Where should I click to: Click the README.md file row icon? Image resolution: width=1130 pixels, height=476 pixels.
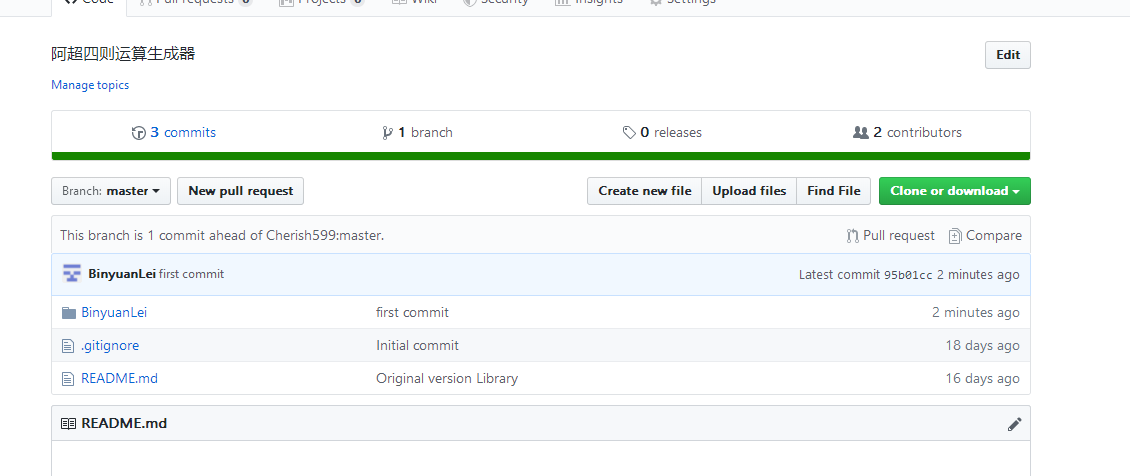[x=68, y=378]
